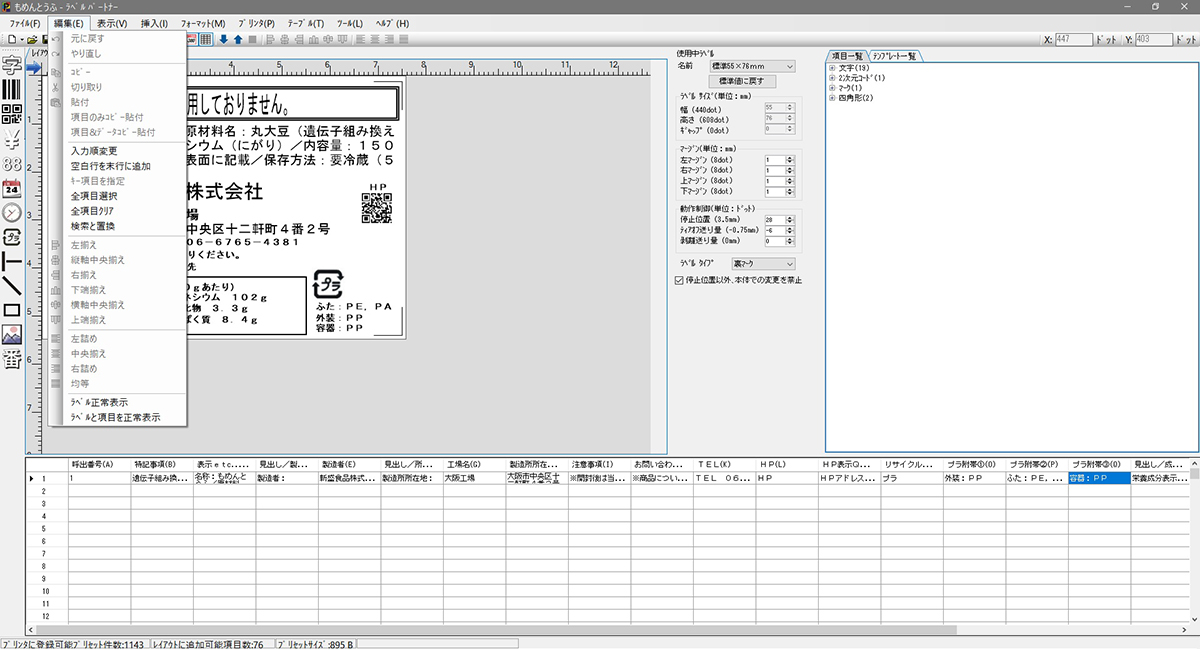This screenshot has width=1200, height=649.
Task: Click the New file toolbar icon
Action: pos(10,39)
